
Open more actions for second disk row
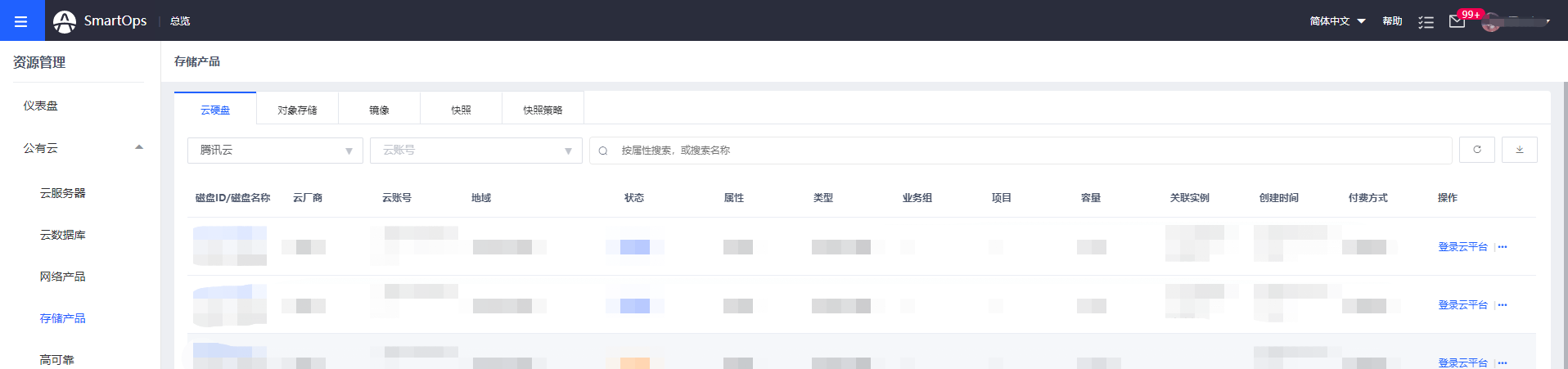(1503, 305)
